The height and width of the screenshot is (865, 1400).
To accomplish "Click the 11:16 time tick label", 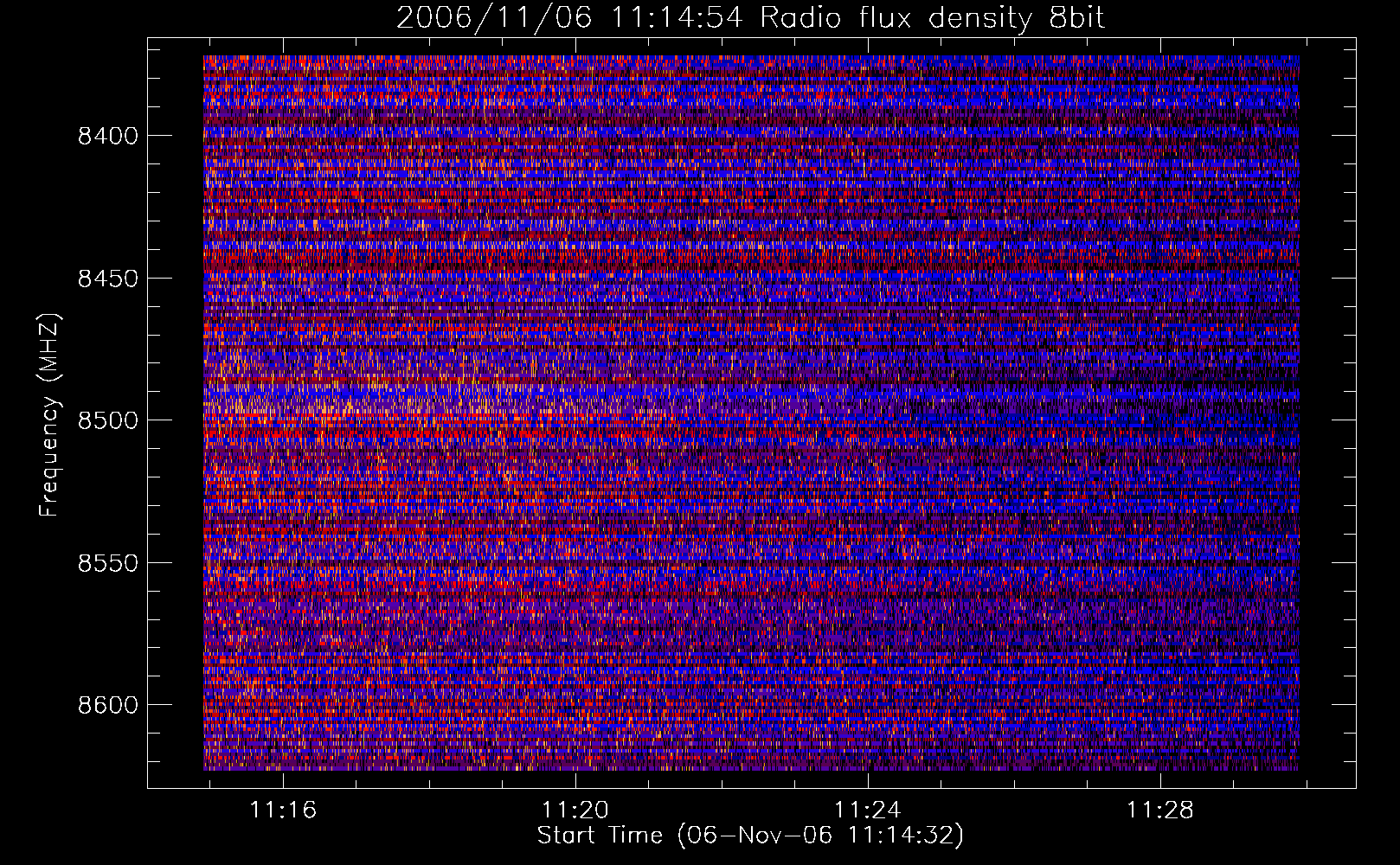I will (x=284, y=811).
